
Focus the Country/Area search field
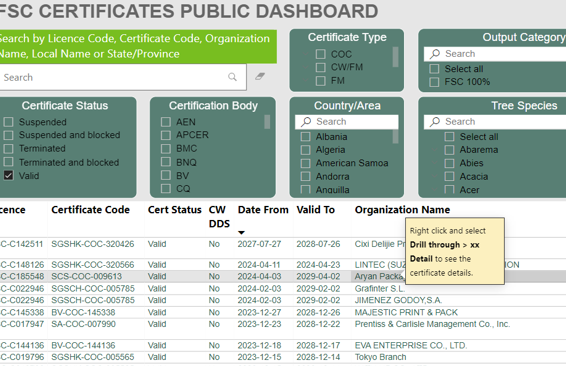(x=347, y=122)
